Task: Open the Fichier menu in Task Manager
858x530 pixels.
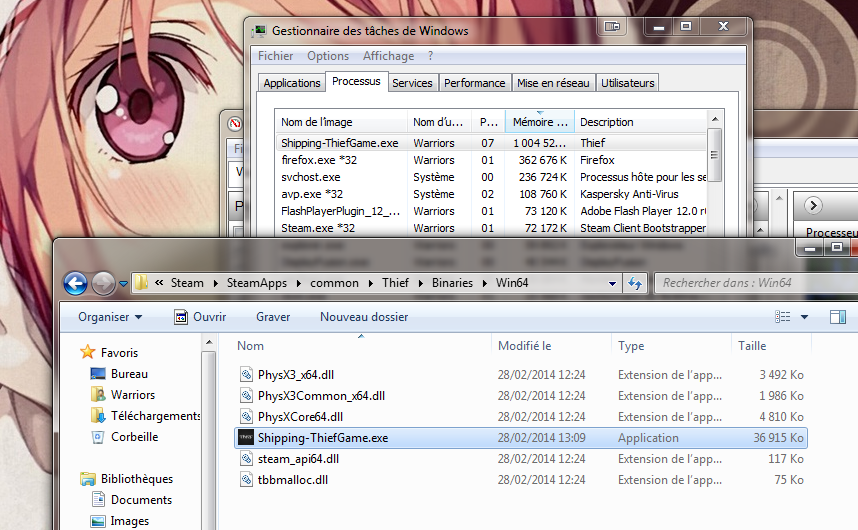Action: click(275, 56)
